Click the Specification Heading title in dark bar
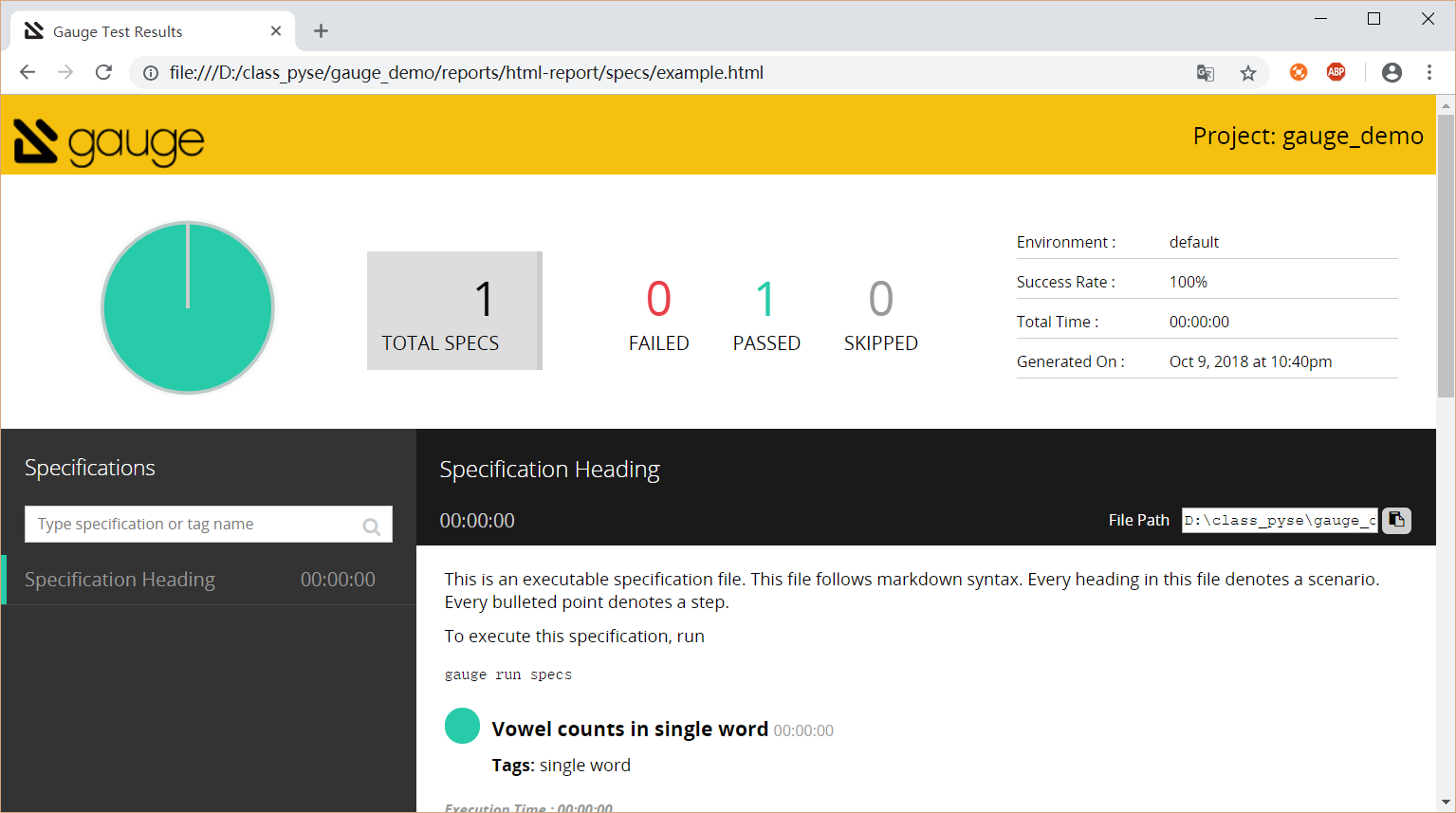Viewport: 1456px width, 813px height. (549, 470)
